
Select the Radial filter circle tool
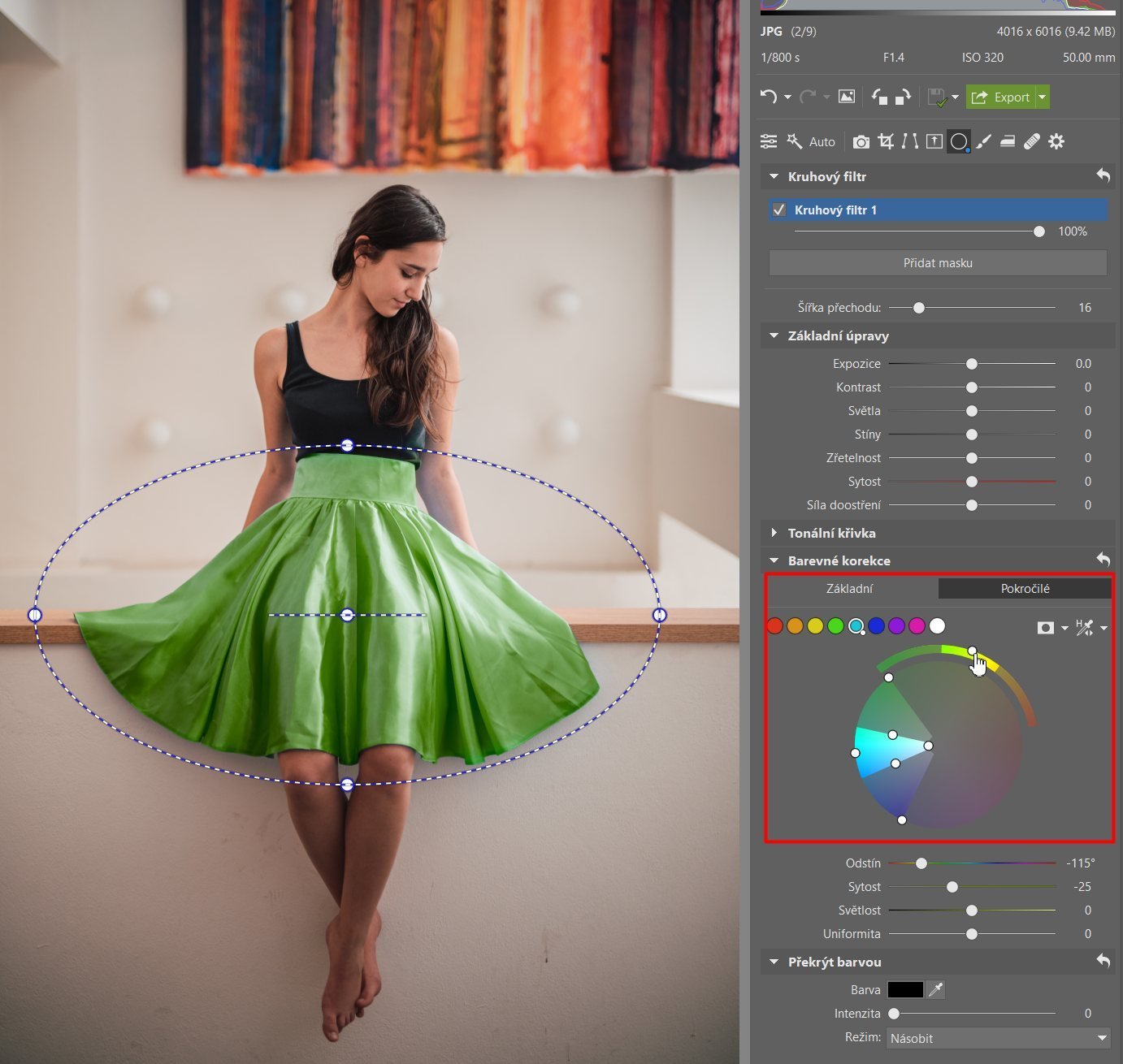959,141
